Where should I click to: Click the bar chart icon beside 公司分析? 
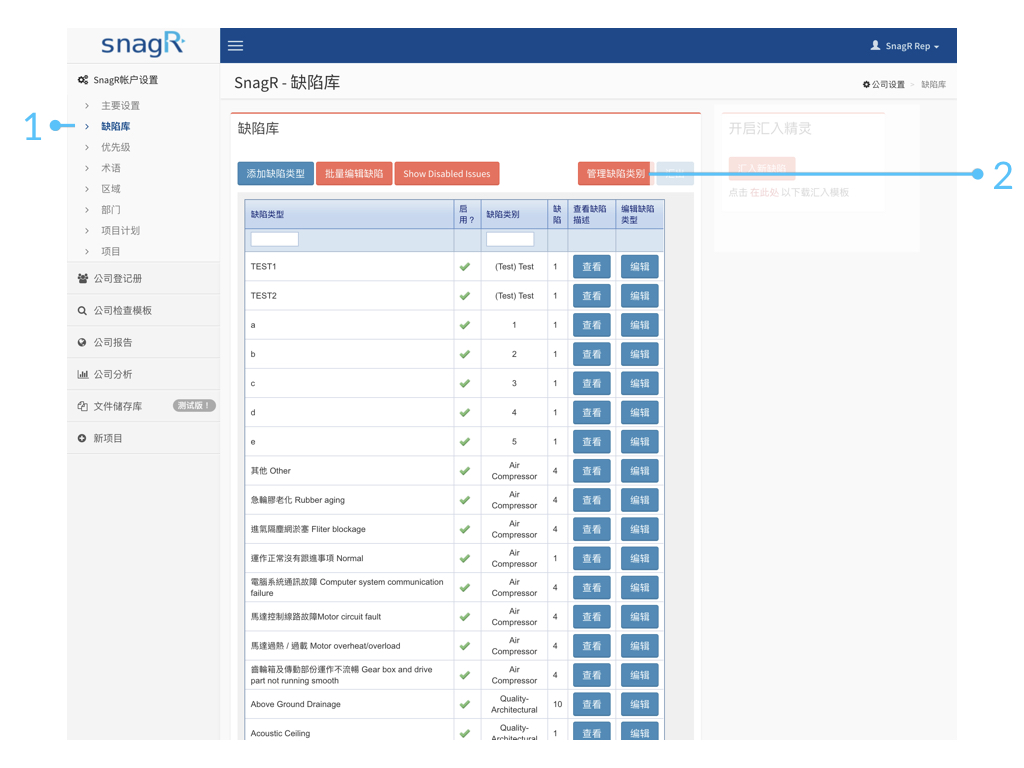82,374
